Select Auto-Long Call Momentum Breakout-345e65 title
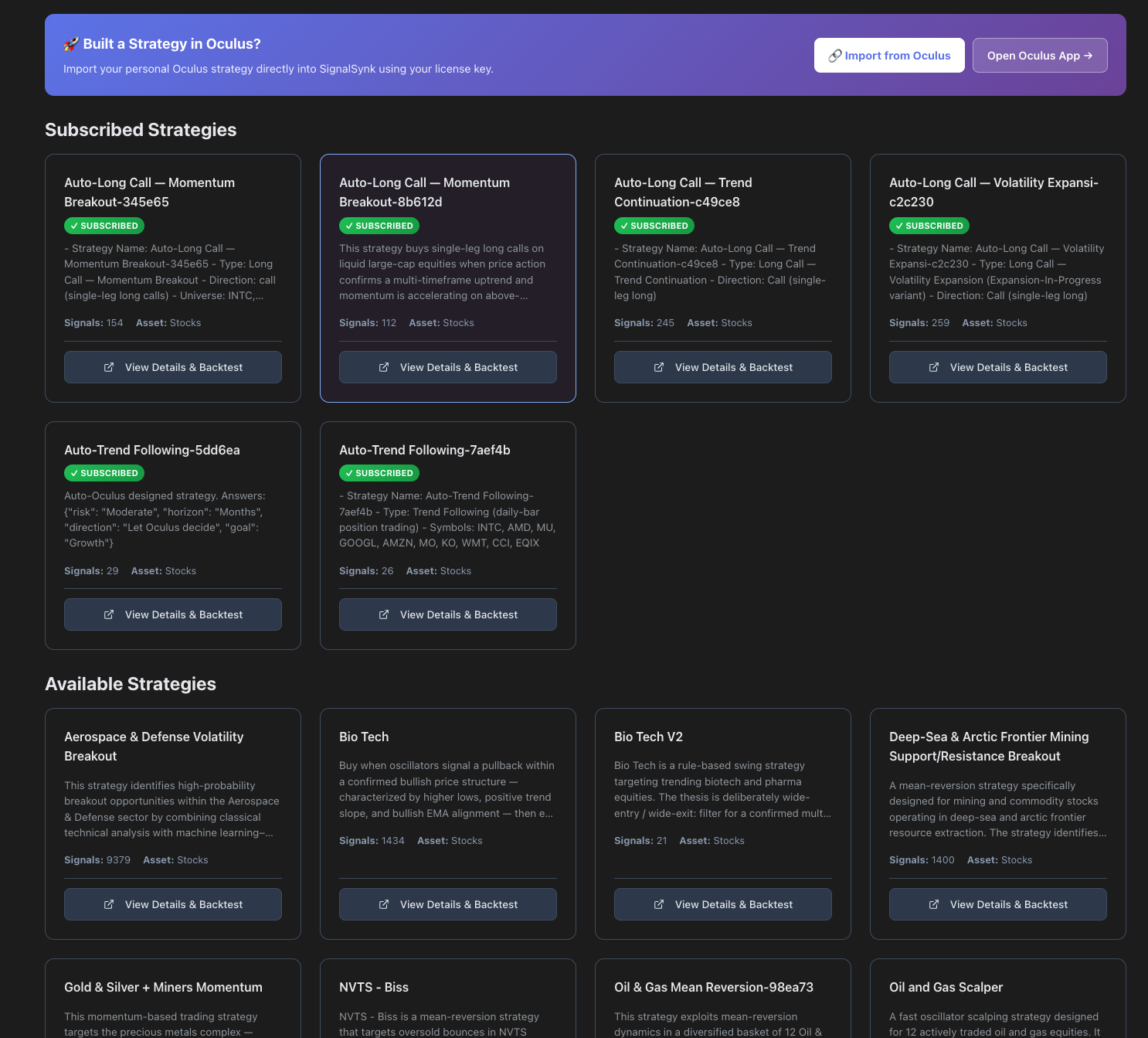This screenshot has width=1148, height=1038. [x=150, y=192]
